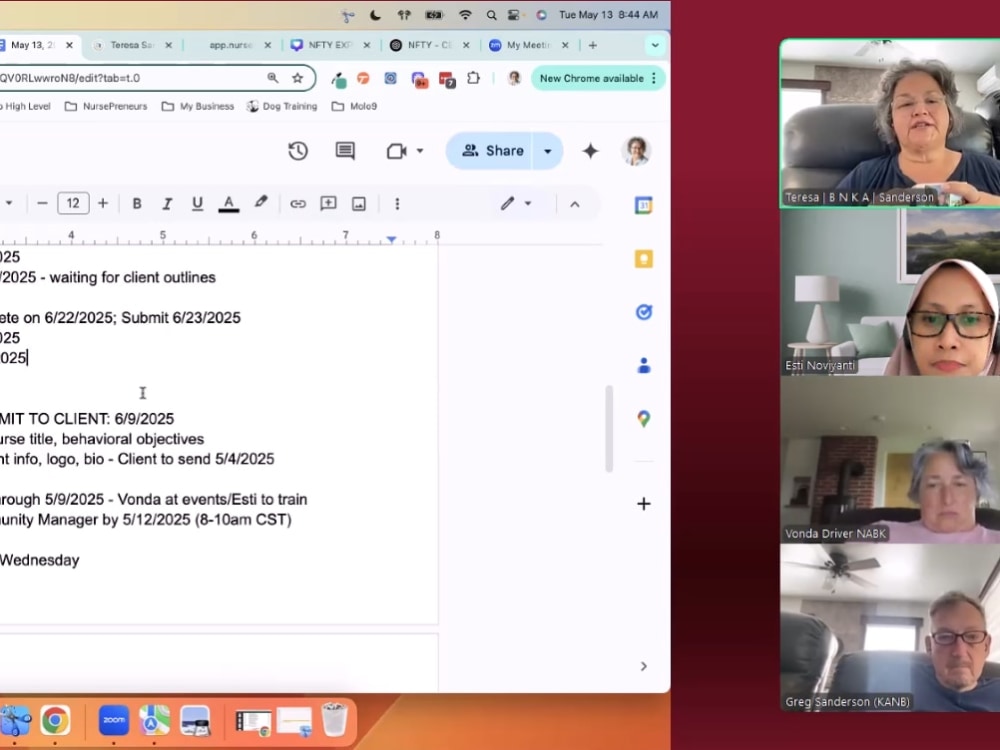Switch to the My Meeting Zoom tab
The image size is (1000, 750).
(x=527, y=45)
